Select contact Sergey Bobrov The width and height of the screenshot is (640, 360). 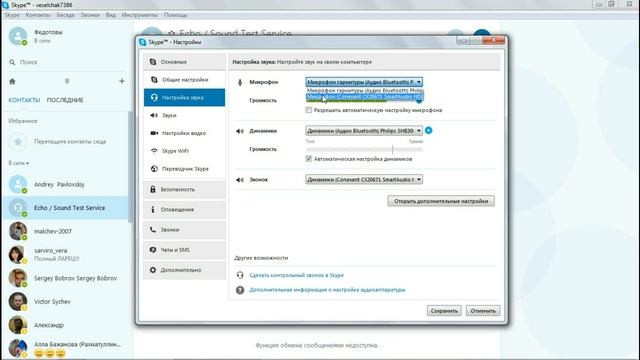[x=65, y=278]
